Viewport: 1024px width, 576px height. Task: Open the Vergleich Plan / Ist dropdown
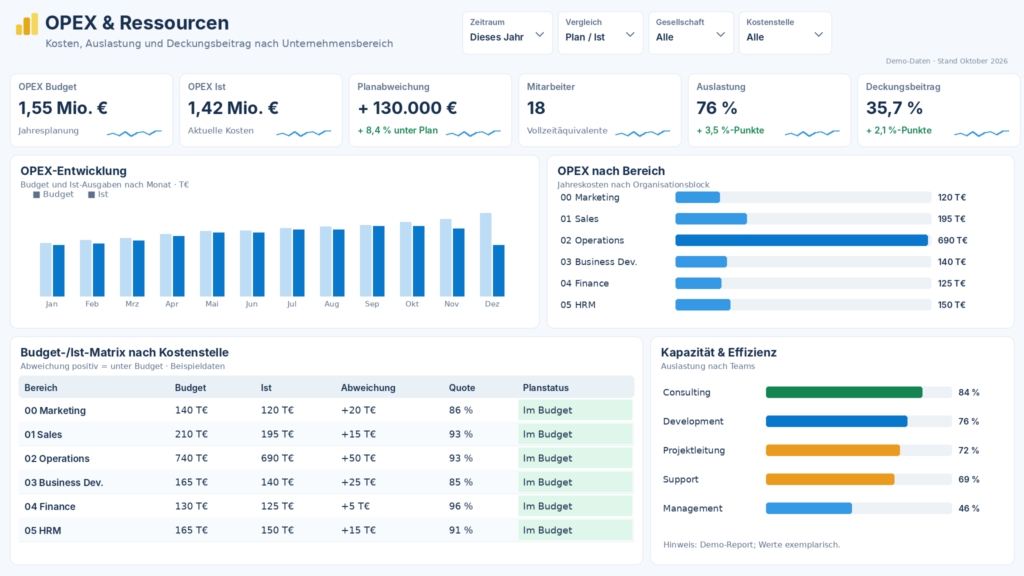[600, 33]
